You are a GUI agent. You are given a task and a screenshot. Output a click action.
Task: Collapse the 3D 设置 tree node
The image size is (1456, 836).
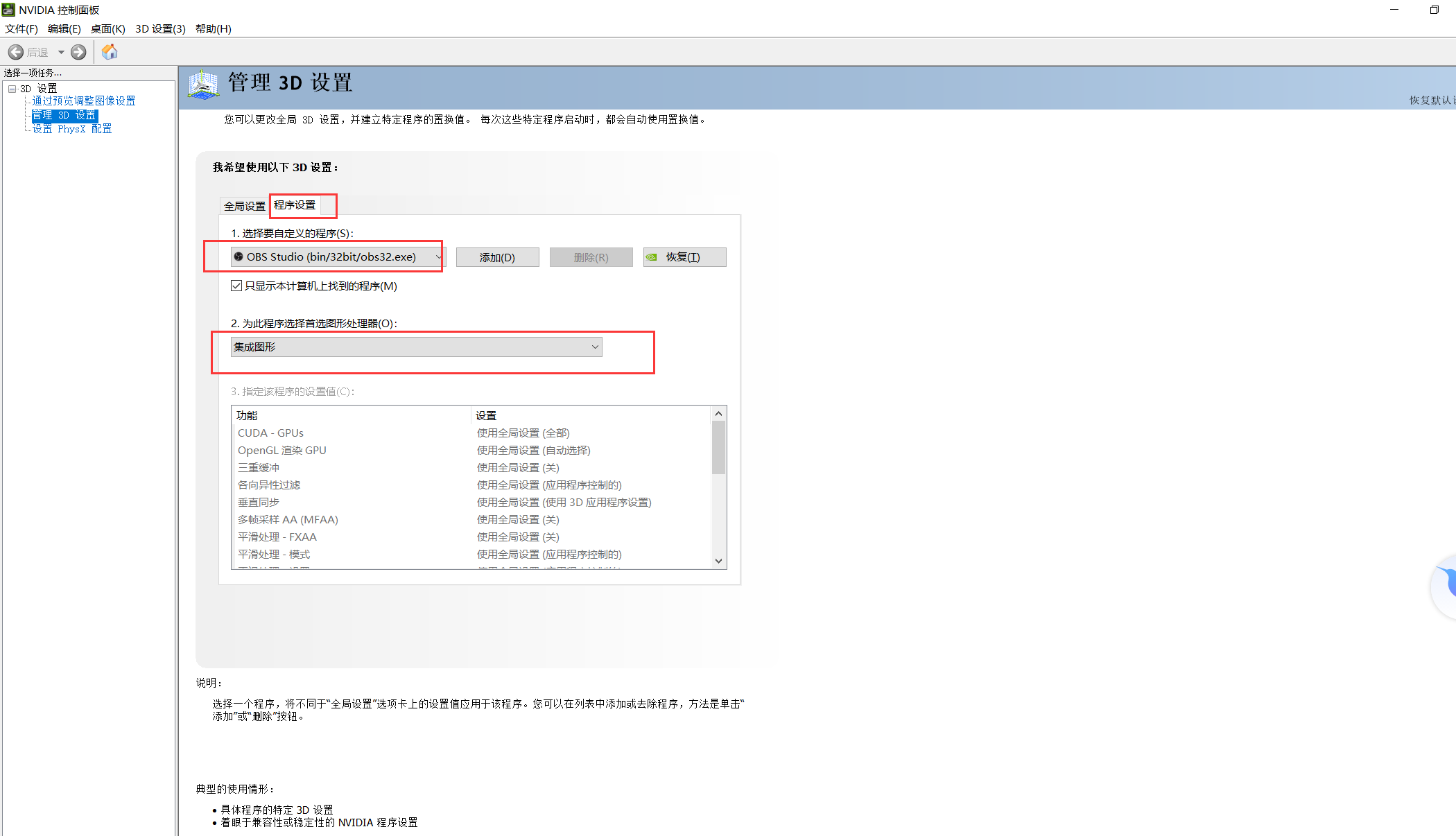click(x=12, y=88)
